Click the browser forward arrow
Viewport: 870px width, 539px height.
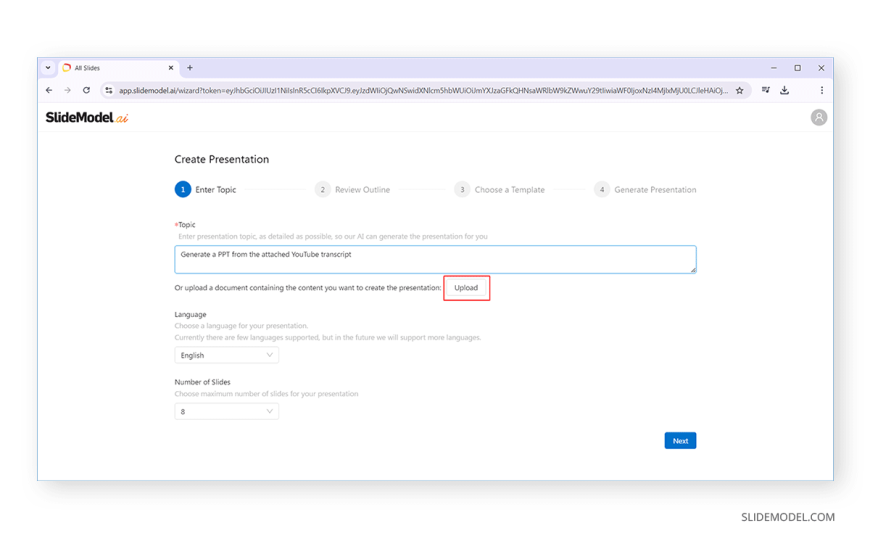68,90
